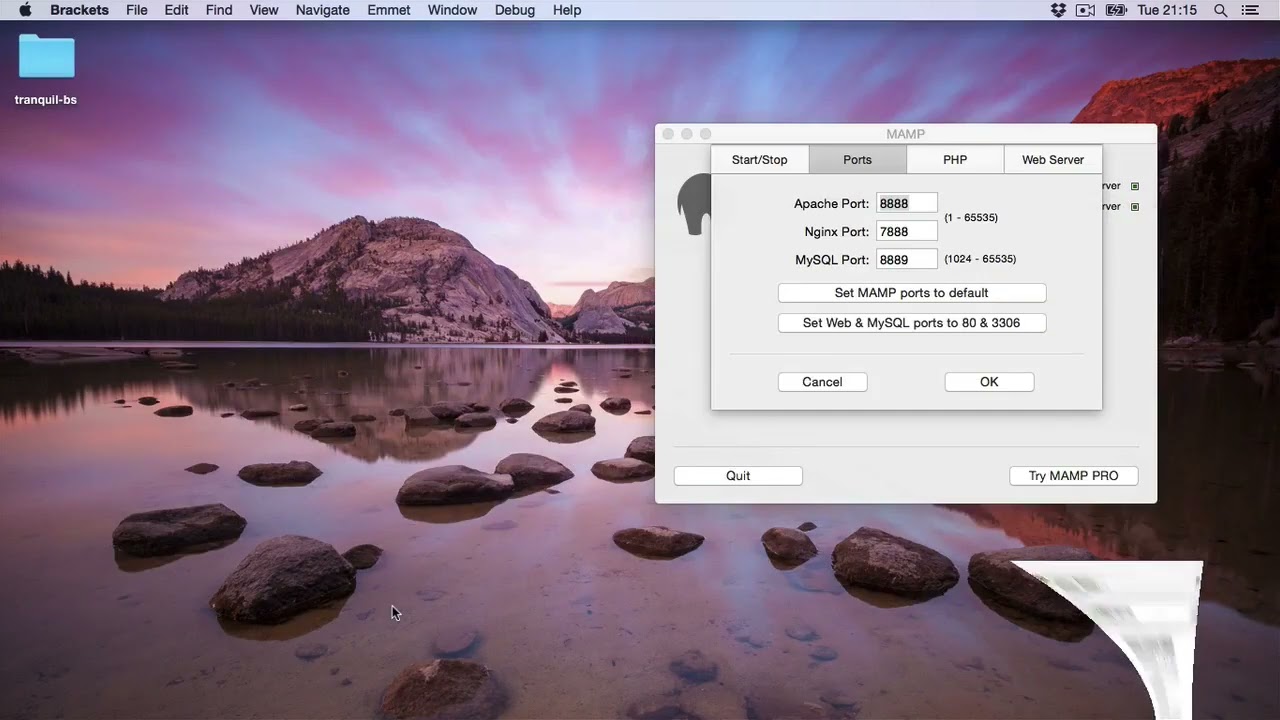1280x720 pixels.
Task: Click the Dropbox menu bar icon
Action: point(1058,10)
